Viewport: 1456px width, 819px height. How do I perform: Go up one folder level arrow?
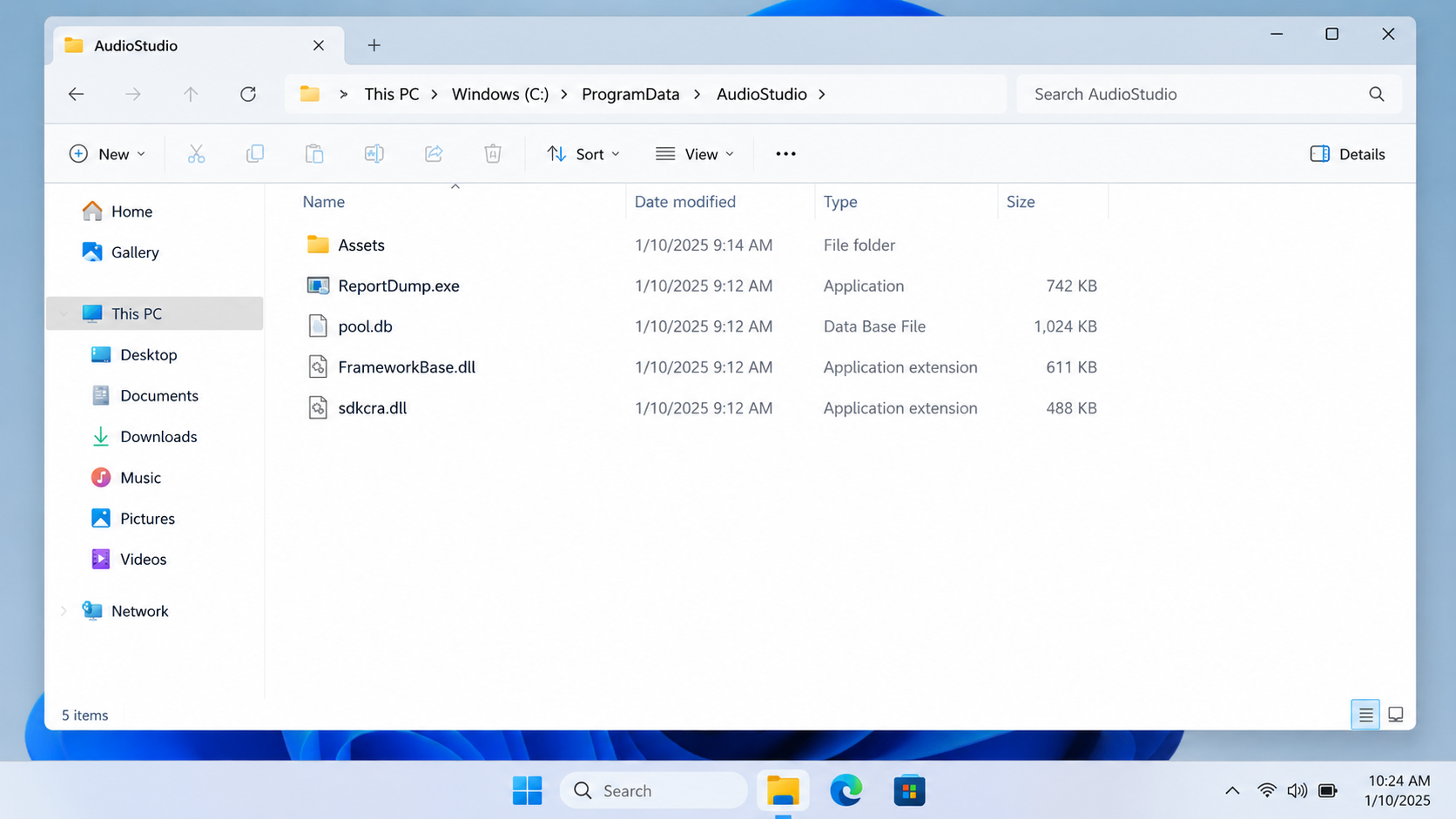pyautogui.click(x=191, y=94)
